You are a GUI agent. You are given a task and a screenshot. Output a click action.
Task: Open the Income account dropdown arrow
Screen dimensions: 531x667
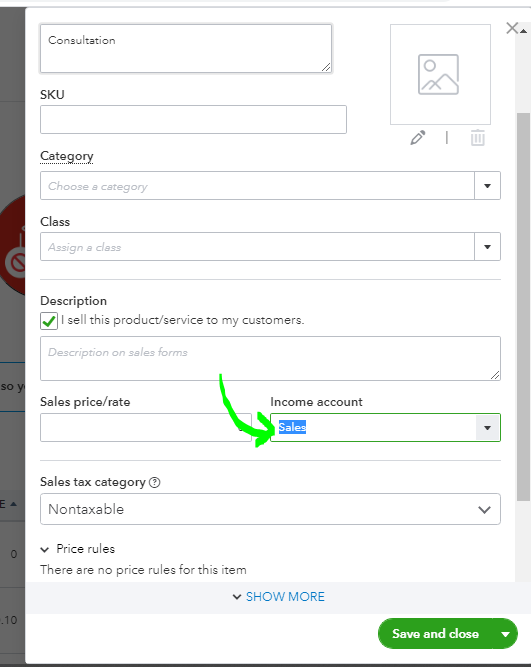point(487,428)
